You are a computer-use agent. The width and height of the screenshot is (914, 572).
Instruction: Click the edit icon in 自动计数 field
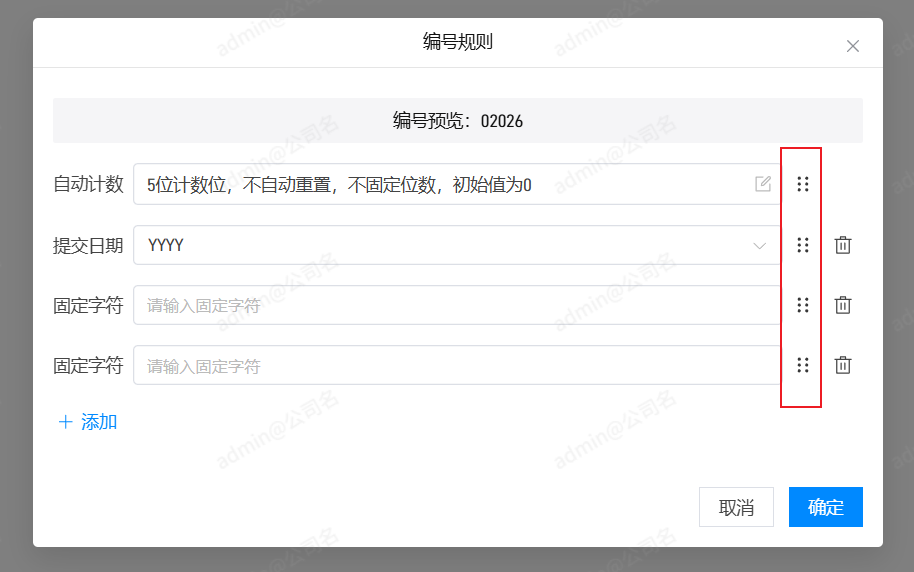763,183
